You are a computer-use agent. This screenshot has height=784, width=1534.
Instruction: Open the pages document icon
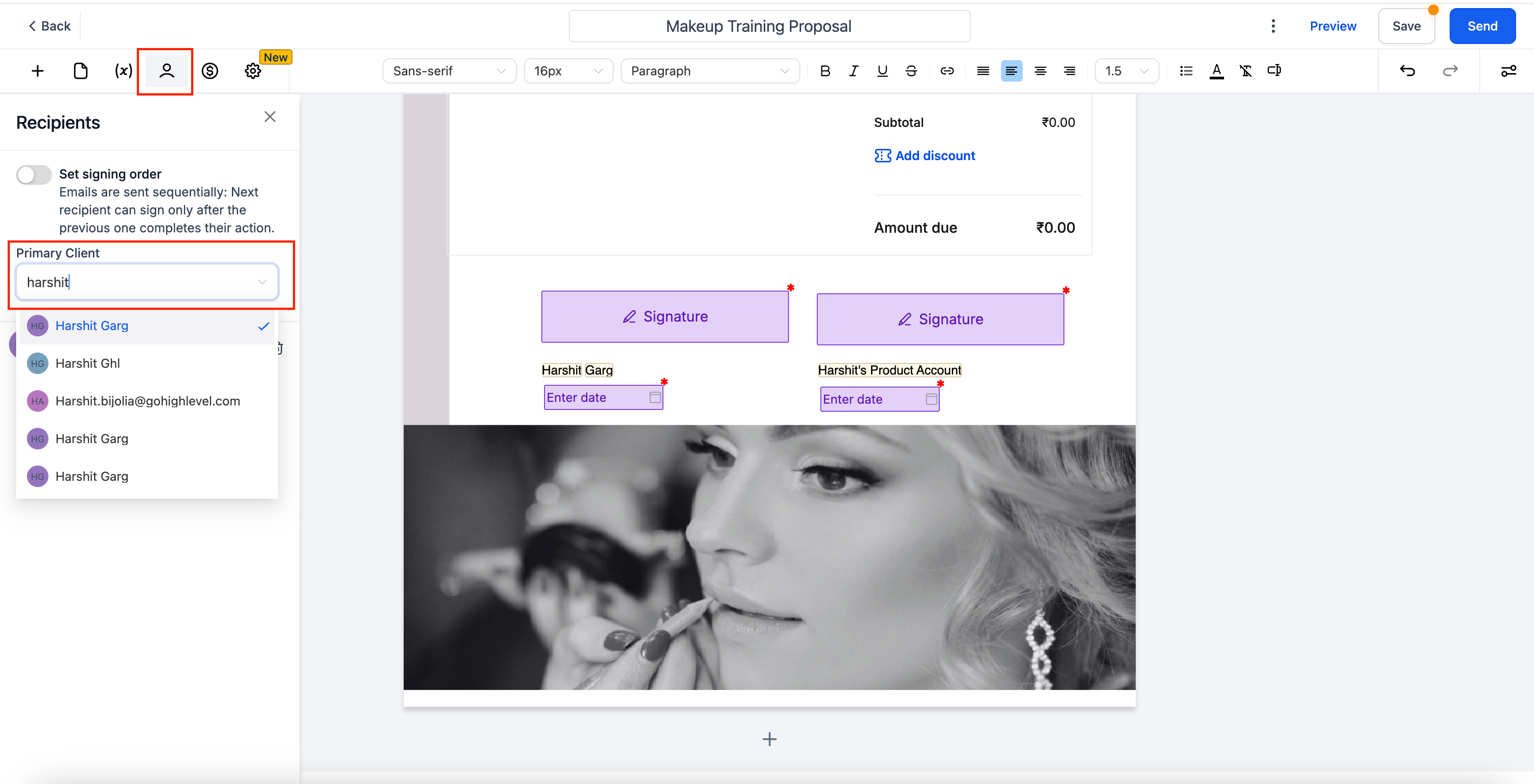pos(80,71)
